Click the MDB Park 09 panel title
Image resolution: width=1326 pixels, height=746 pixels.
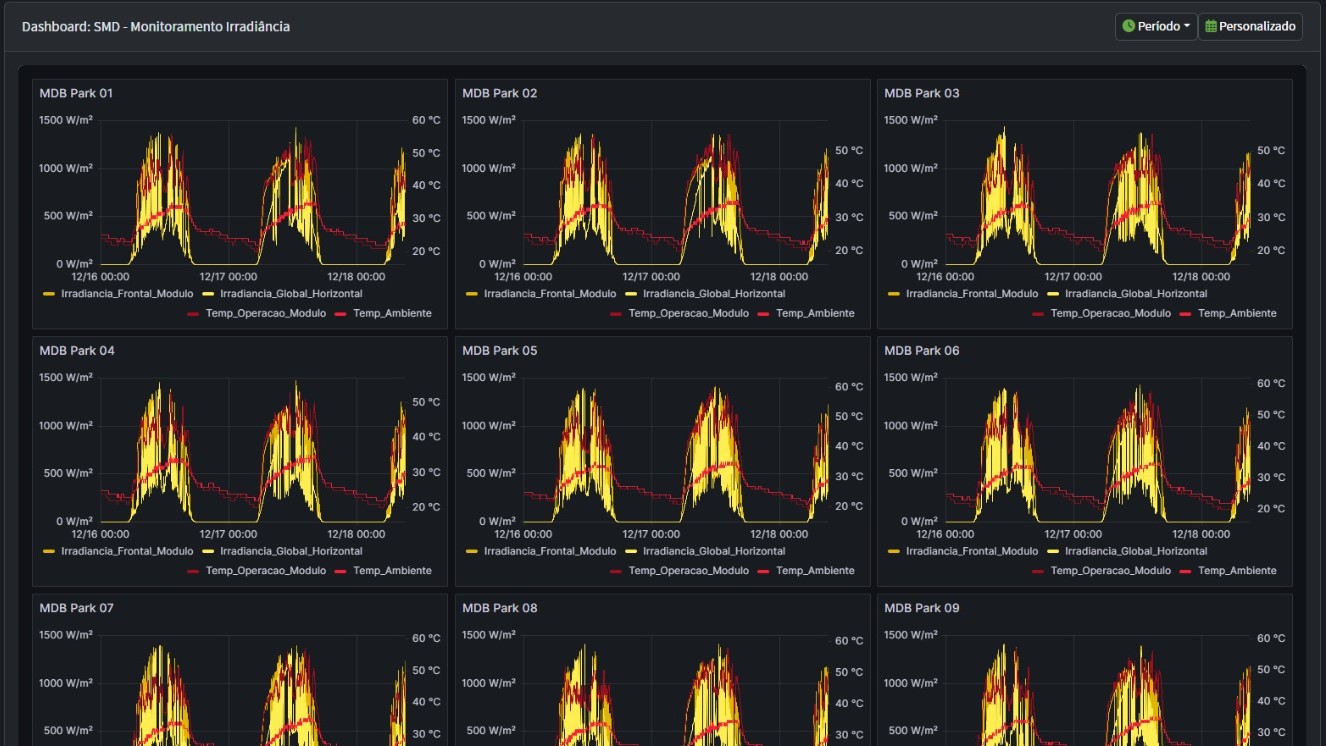click(921, 608)
